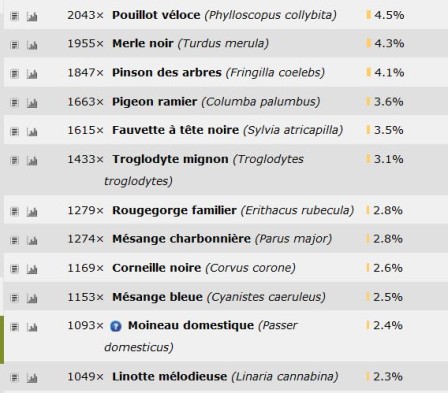The image size is (448, 393).
Task: Select the Merle noir species name
Action: pyautogui.click(x=143, y=43)
